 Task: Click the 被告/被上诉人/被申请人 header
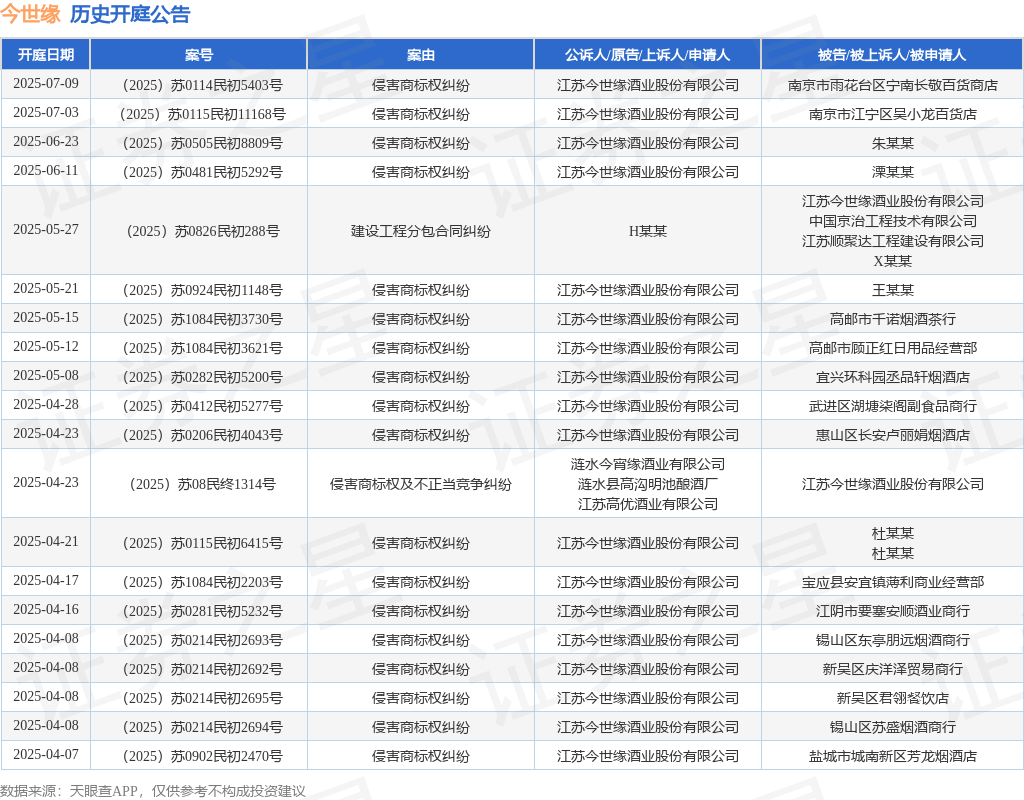point(892,55)
